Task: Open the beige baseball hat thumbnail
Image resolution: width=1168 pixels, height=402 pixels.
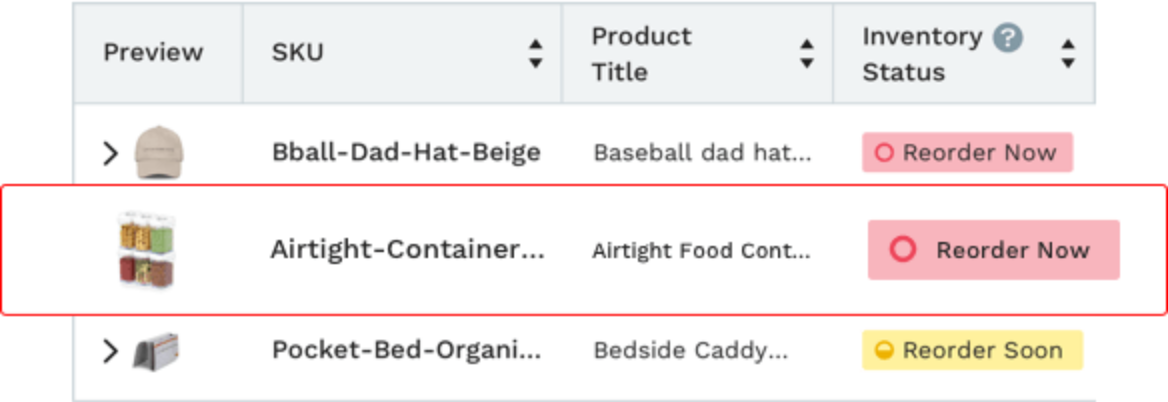Action: point(159,152)
